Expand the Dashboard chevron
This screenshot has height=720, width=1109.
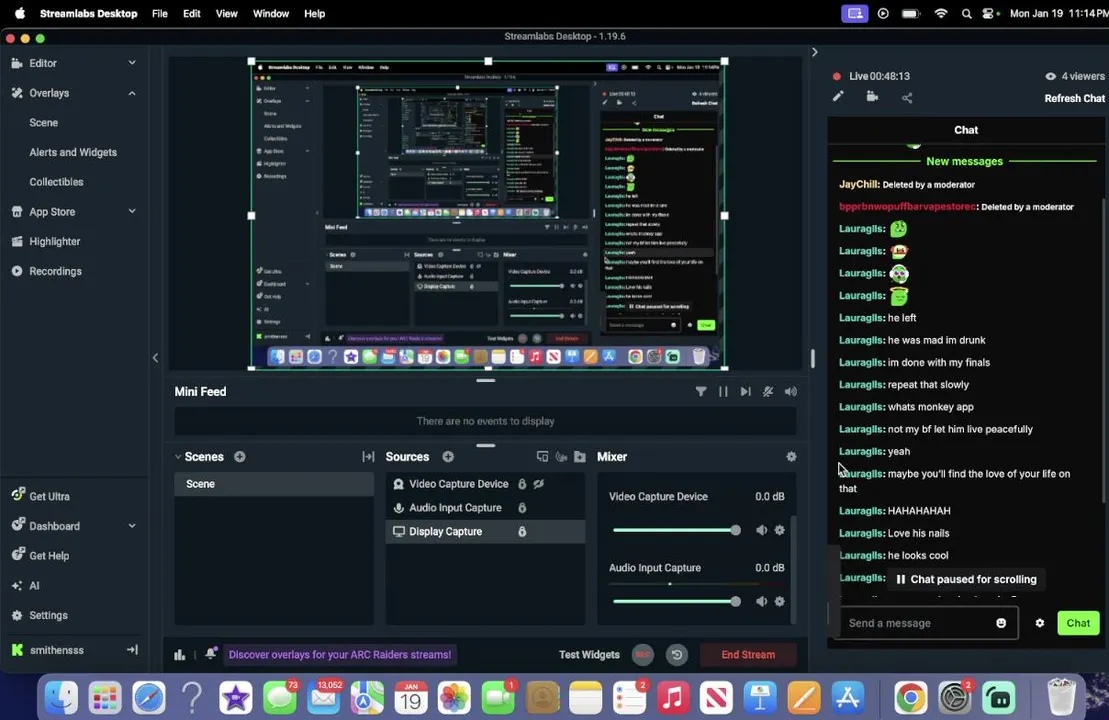pos(132,525)
